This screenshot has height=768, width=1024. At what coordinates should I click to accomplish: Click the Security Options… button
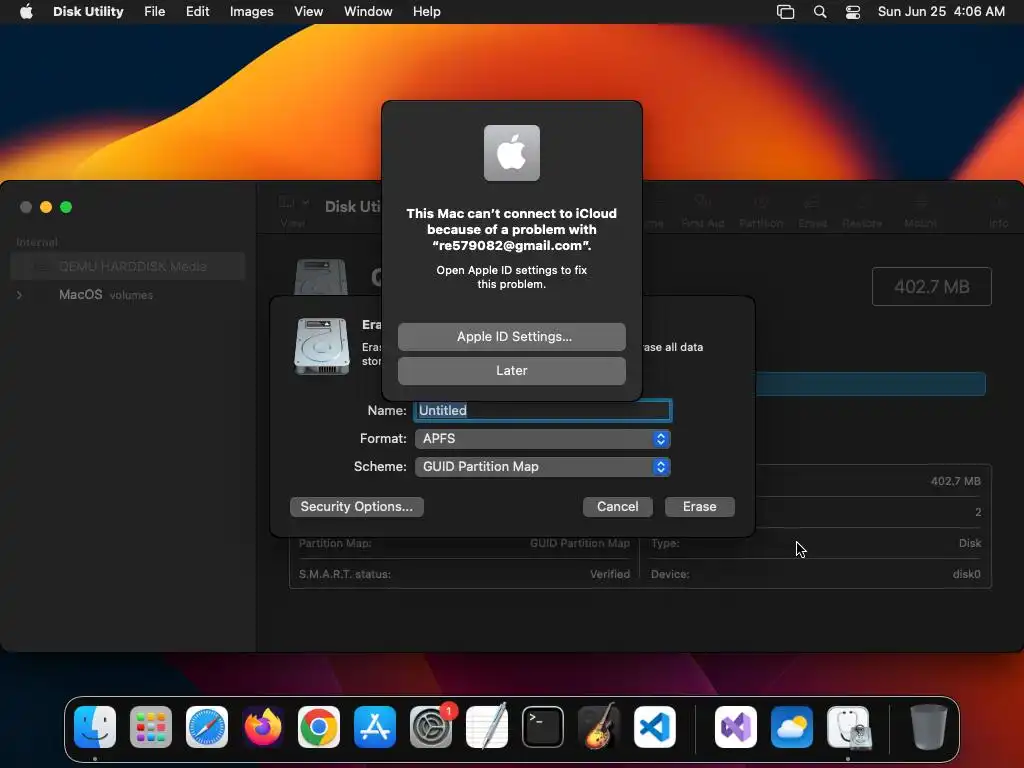pyautogui.click(x=357, y=507)
